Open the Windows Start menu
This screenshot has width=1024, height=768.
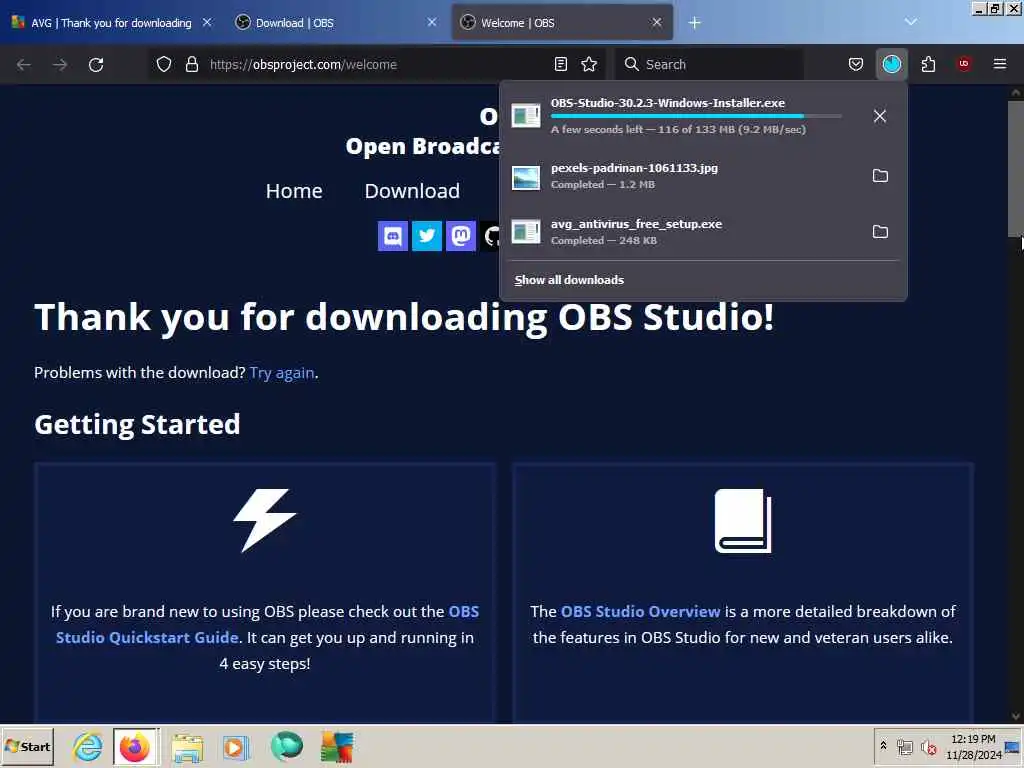(x=27, y=746)
